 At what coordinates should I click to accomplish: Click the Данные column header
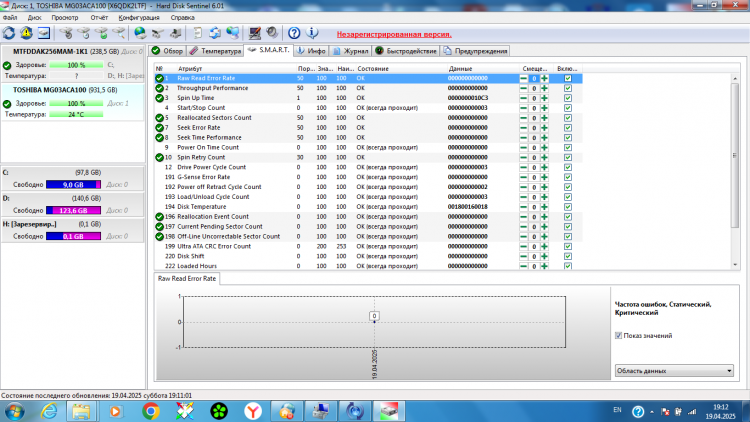[483, 69]
